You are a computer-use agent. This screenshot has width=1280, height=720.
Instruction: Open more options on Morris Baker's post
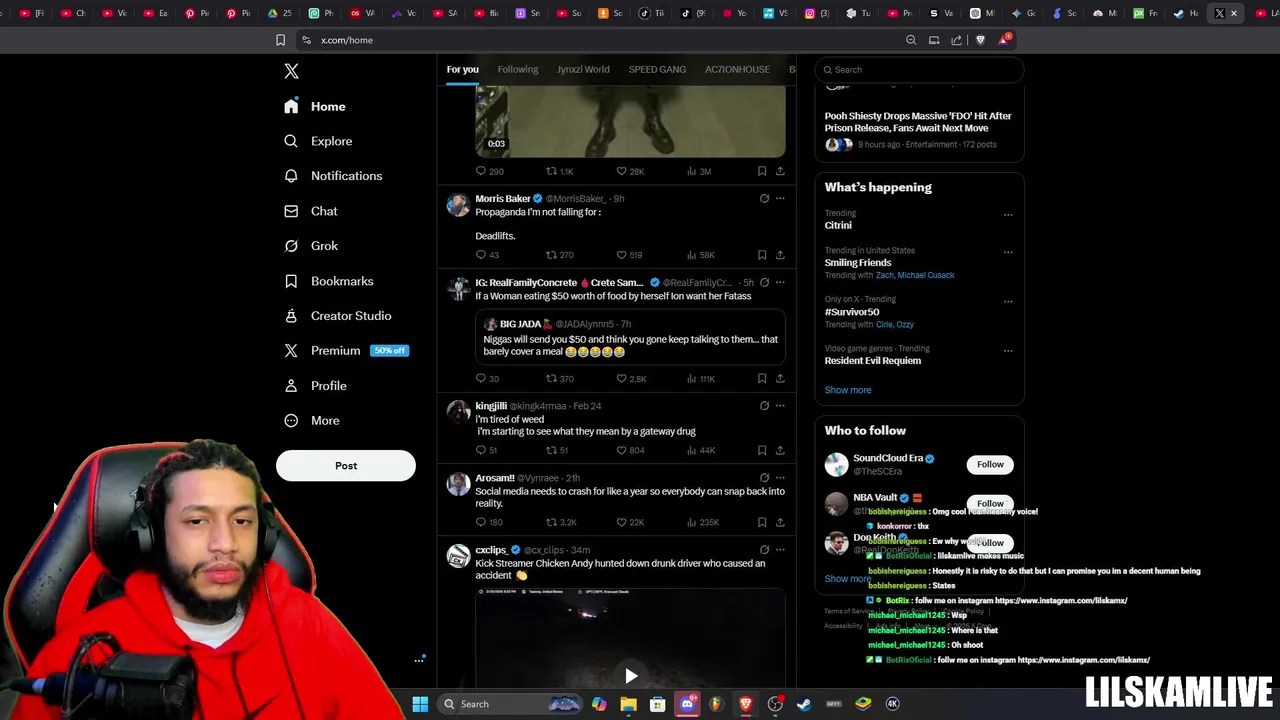pyautogui.click(x=780, y=198)
